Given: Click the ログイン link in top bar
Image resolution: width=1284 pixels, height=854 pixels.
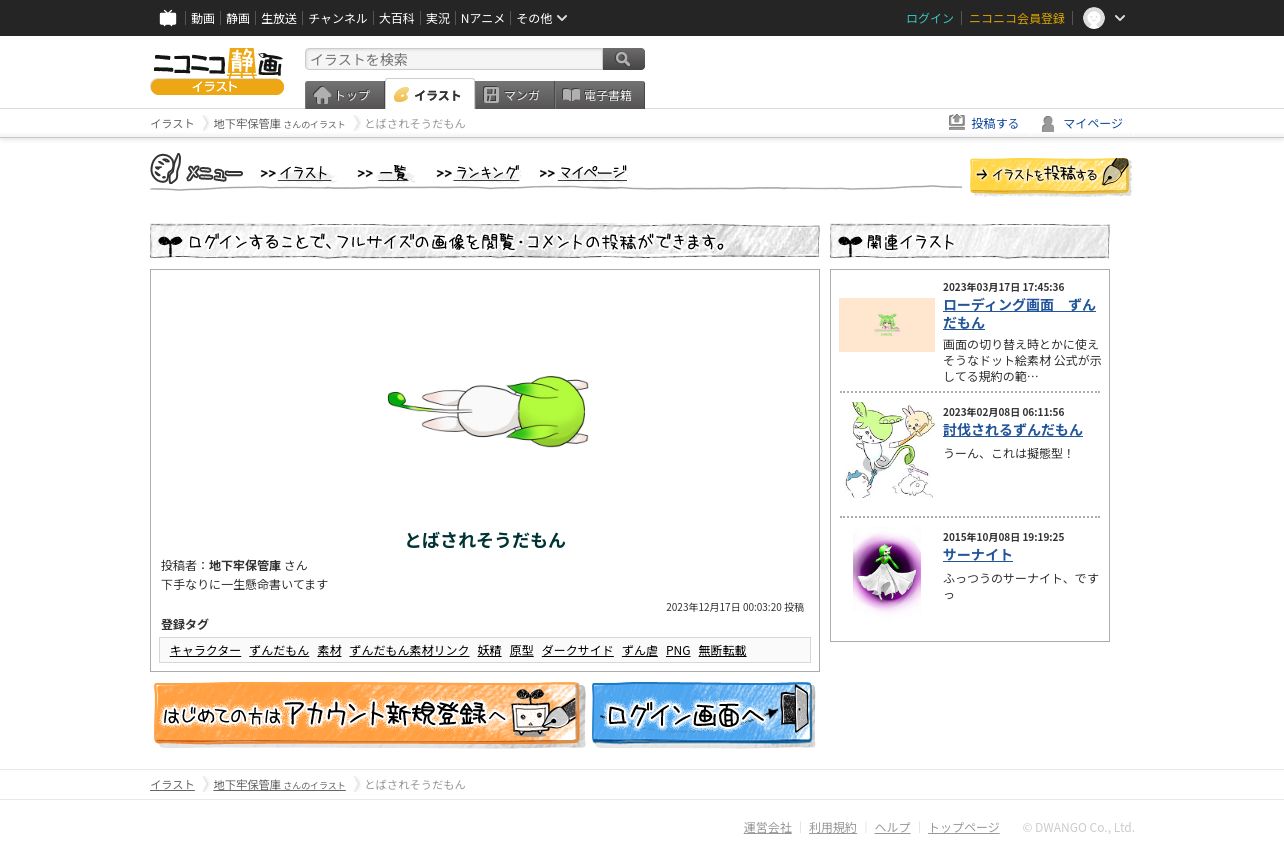Looking at the screenshot, I should coord(930,18).
